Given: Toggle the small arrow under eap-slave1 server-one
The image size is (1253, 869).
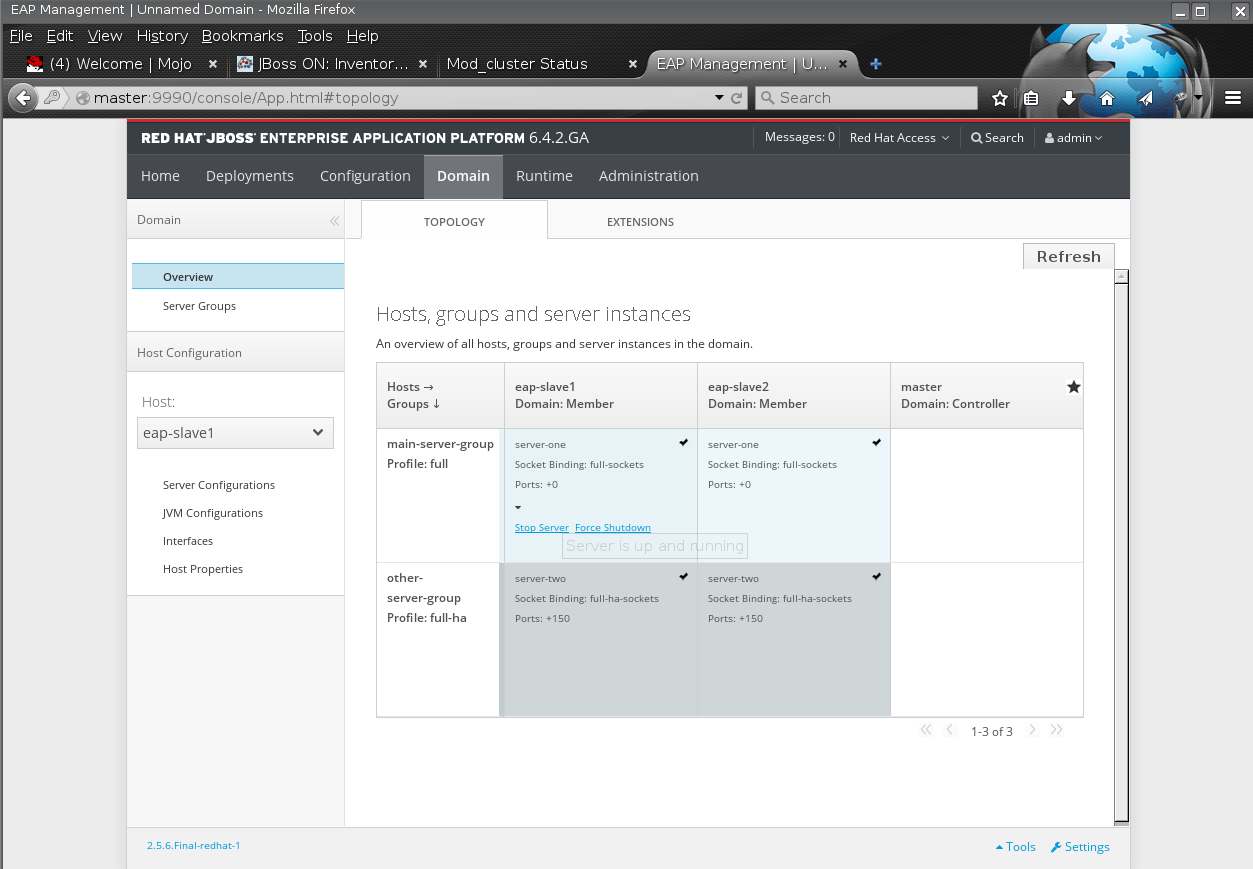Looking at the screenshot, I should tap(518, 508).
